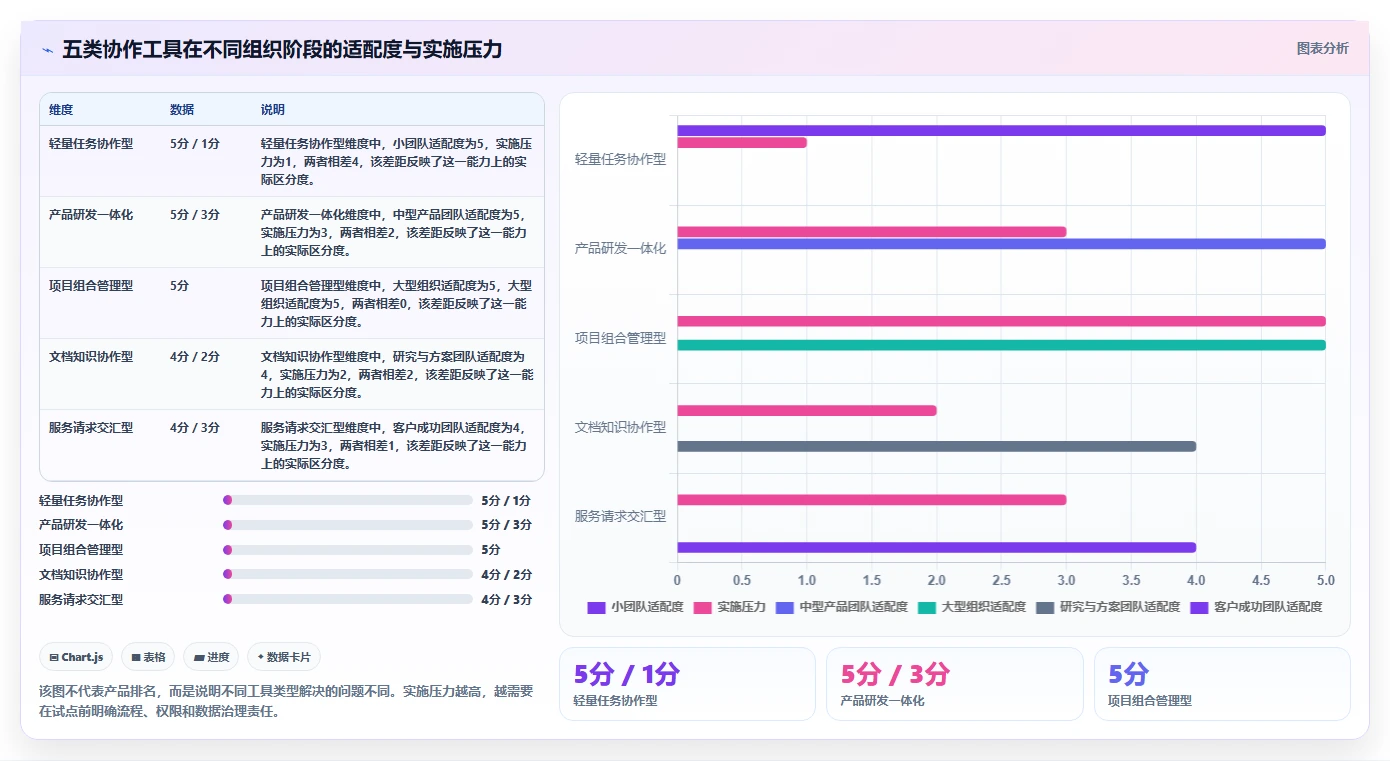Click the page title 五类协作工具在不同组织阶段
This screenshot has width=1390, height=761.
pos(282,50)
